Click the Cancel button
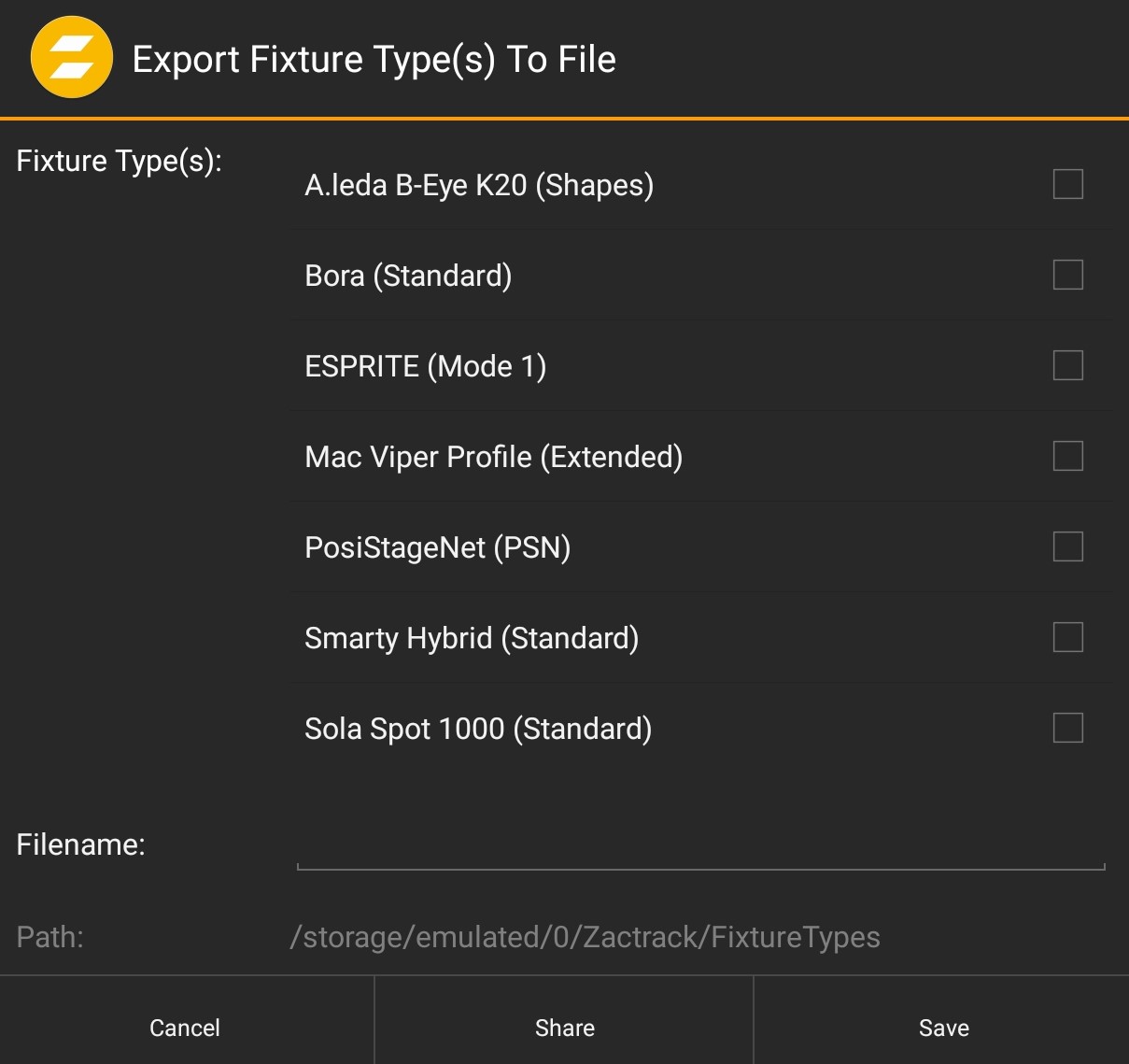The image size is (1129, 1064). tap(184, 1027)
